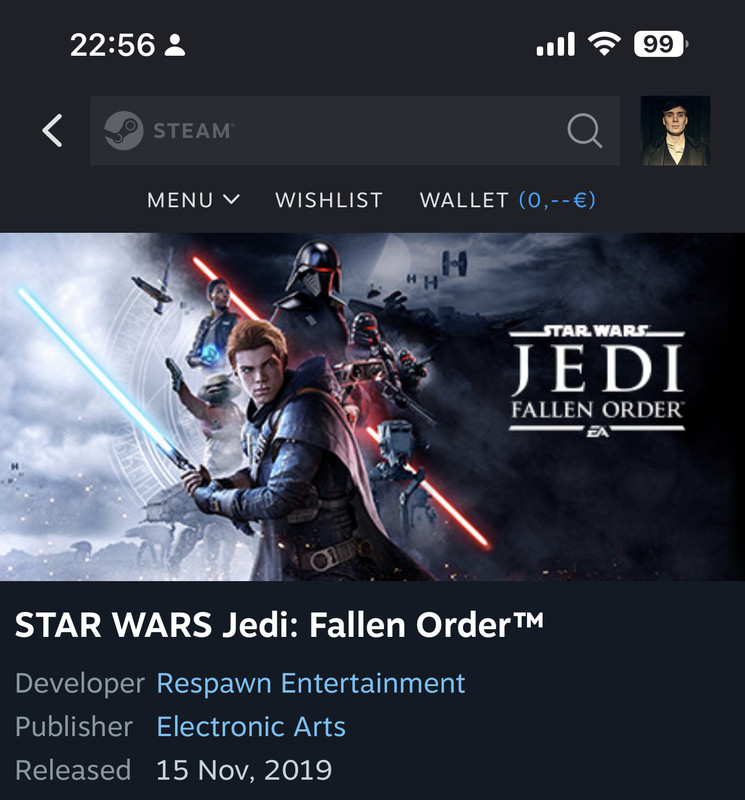Open Respawn Entertainment developer link
The width and height of the screenshot is (745, 800).
311,684
